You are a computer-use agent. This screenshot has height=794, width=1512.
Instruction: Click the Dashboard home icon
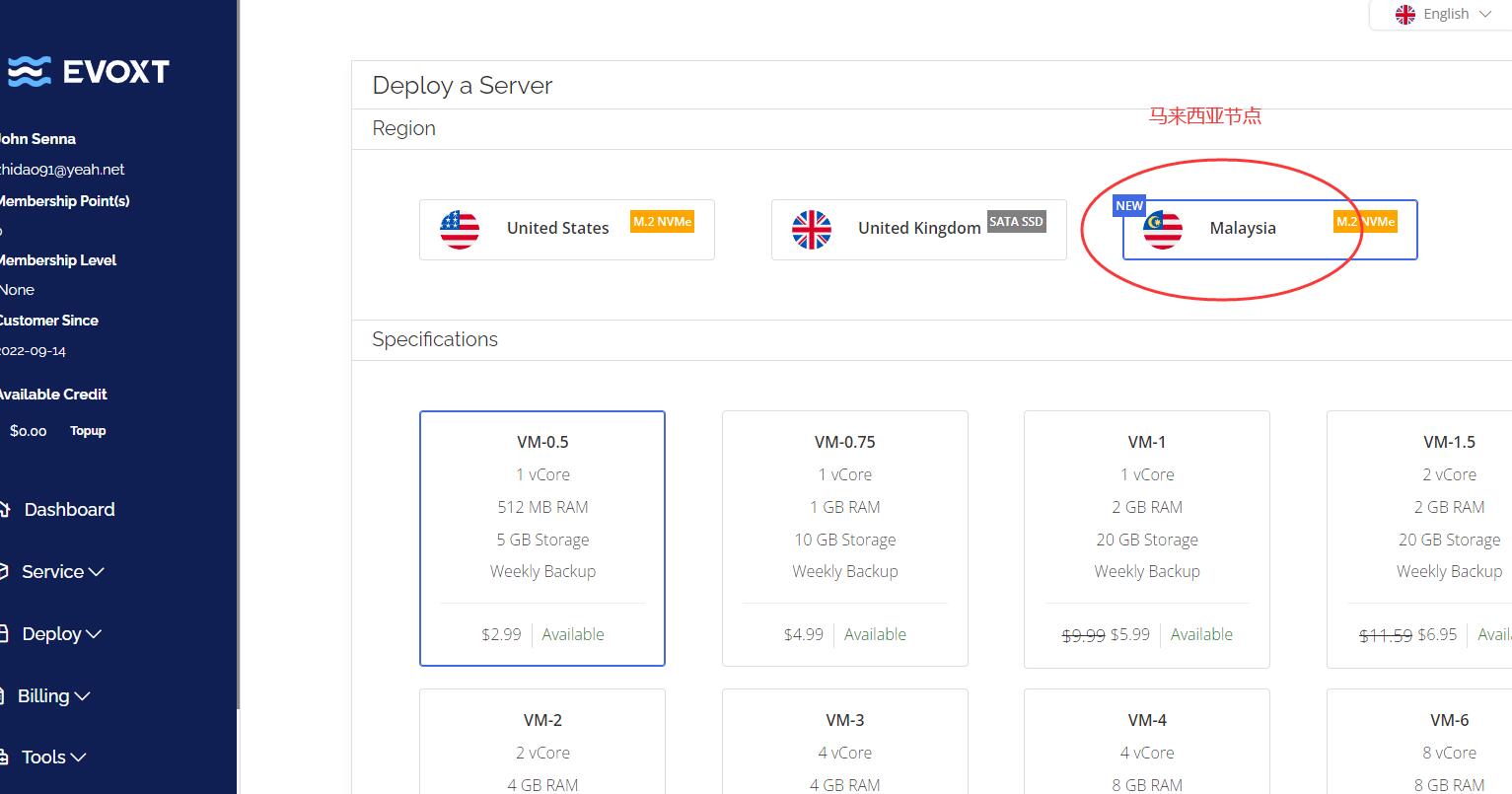(x=5, y=509)
